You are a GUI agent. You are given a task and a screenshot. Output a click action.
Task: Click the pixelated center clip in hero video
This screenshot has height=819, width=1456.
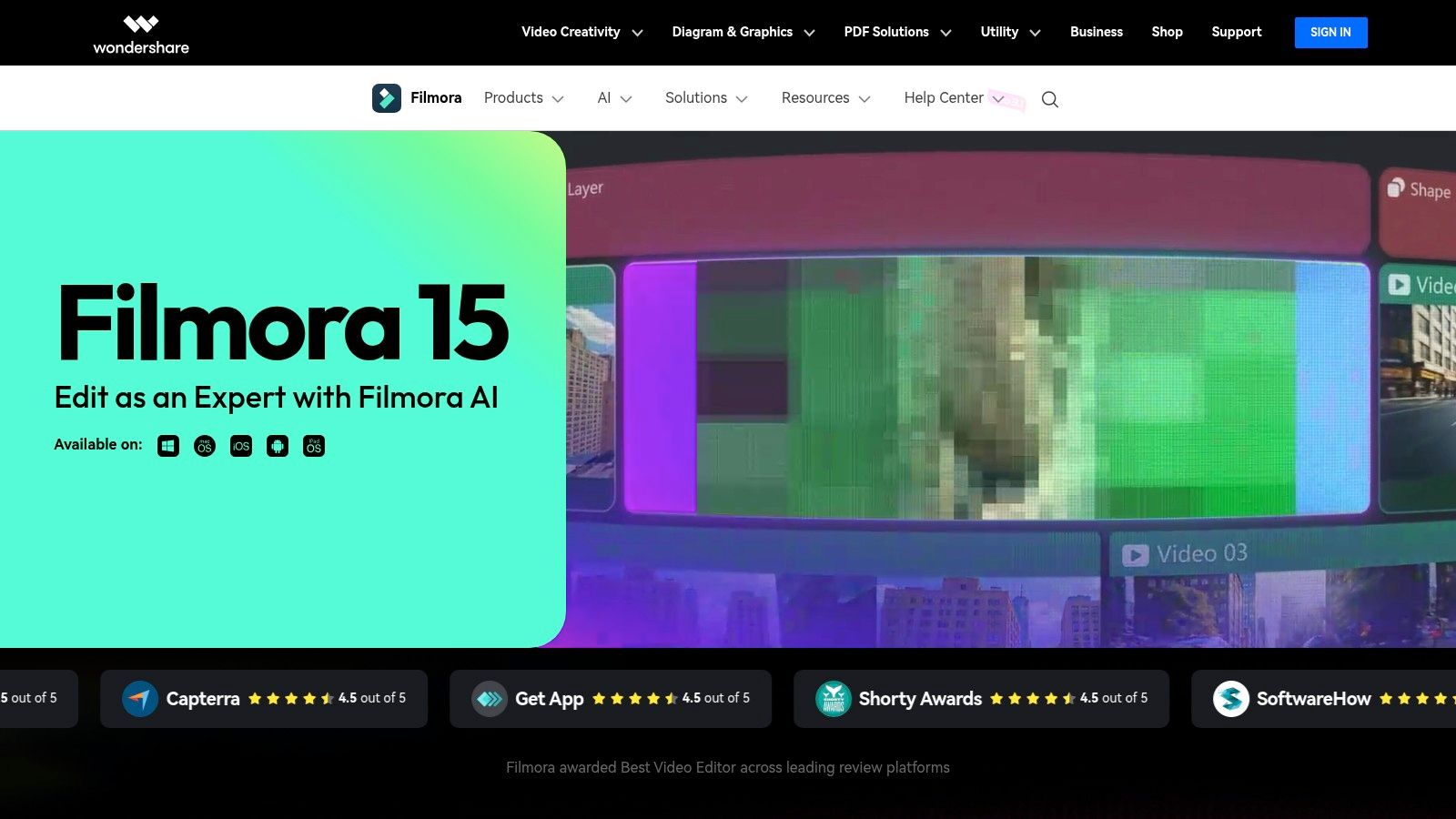click(996, 389)
